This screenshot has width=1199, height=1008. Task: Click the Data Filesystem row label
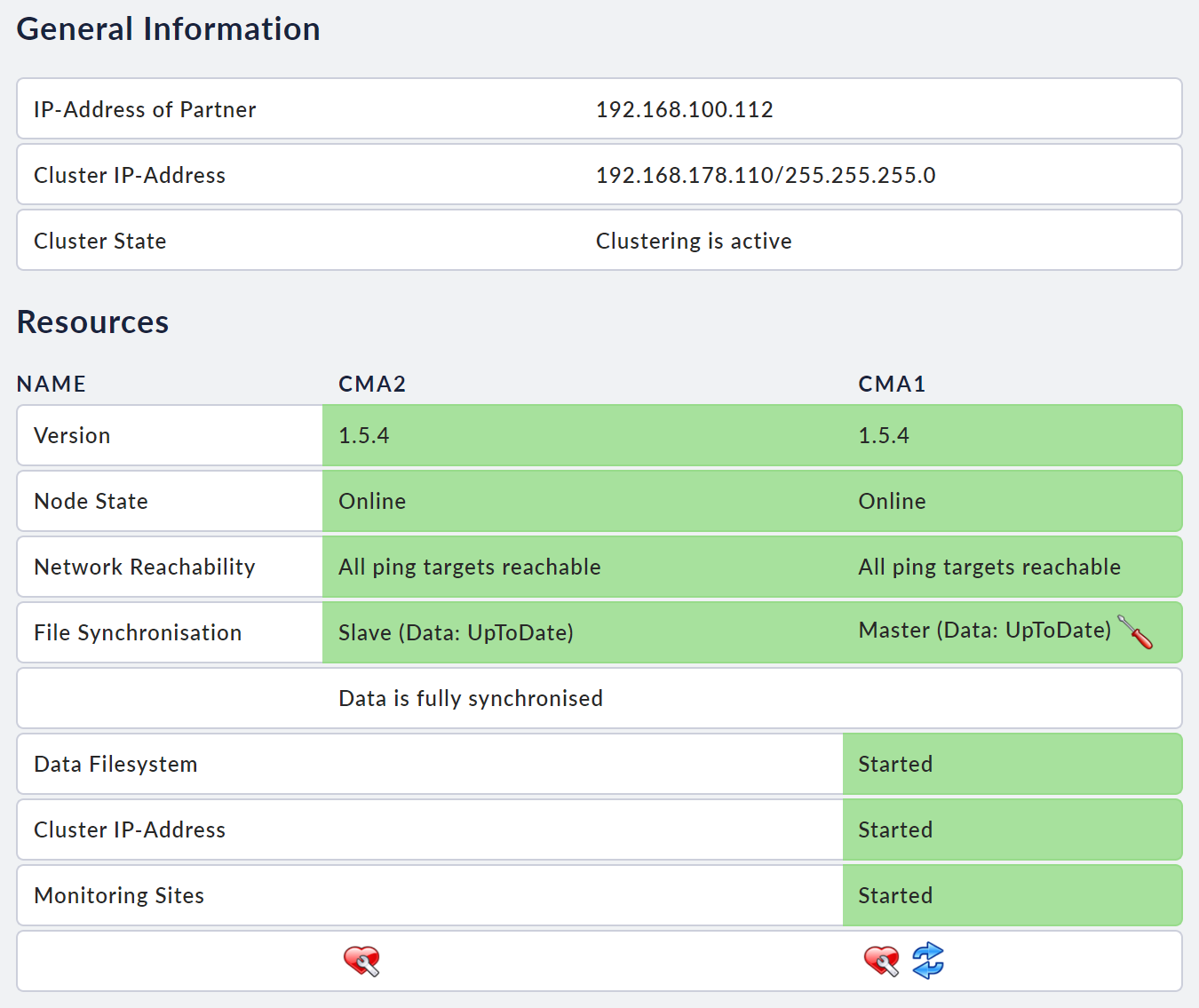point(115,764)
